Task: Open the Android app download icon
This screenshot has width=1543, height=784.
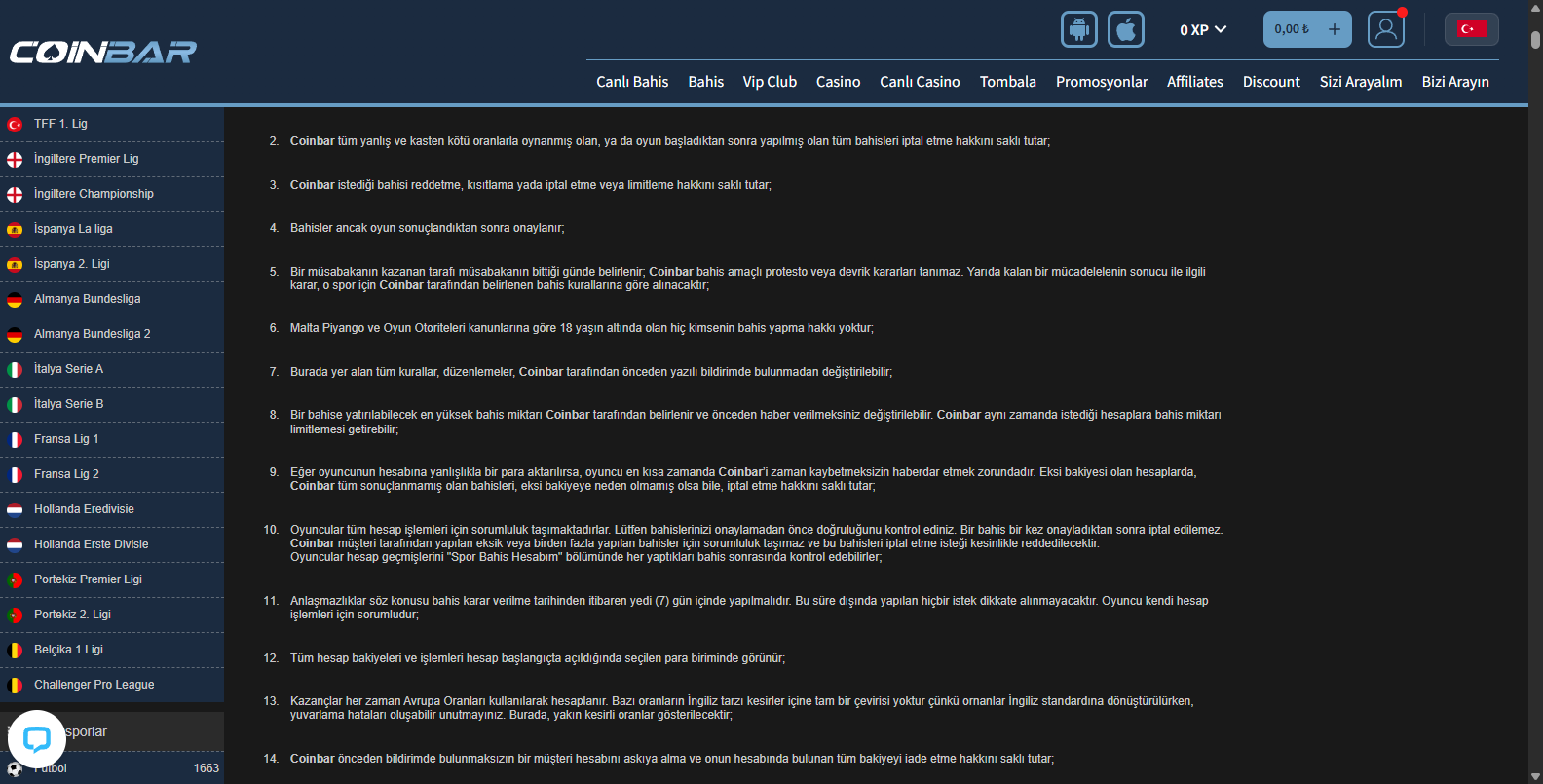Action: point(1079,29)
